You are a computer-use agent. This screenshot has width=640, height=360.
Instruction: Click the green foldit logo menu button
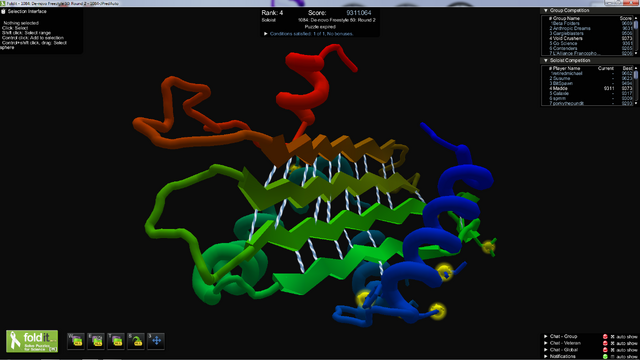[x=32, y=341]
